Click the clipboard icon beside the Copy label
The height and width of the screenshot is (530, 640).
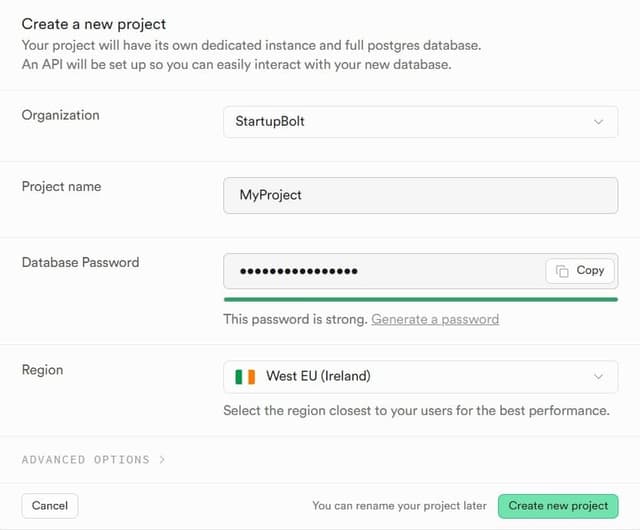[x=562, y=271]
